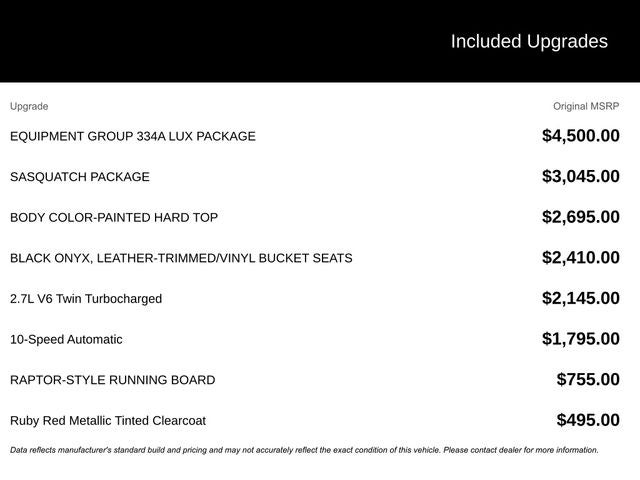Click the $1,795.00 price

pyautogui.click(x=580, y=339)
